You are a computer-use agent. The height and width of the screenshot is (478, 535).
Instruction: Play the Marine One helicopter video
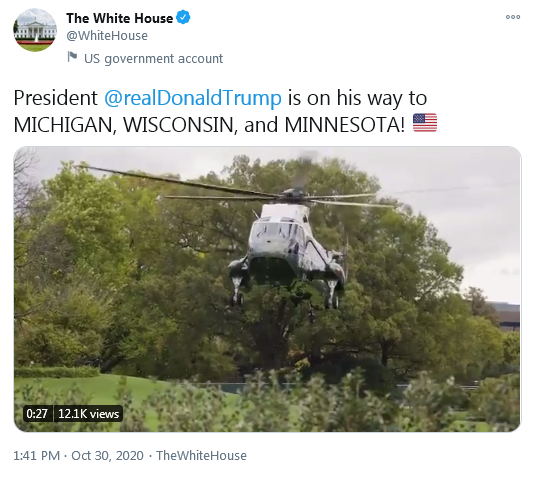(268, 289)
